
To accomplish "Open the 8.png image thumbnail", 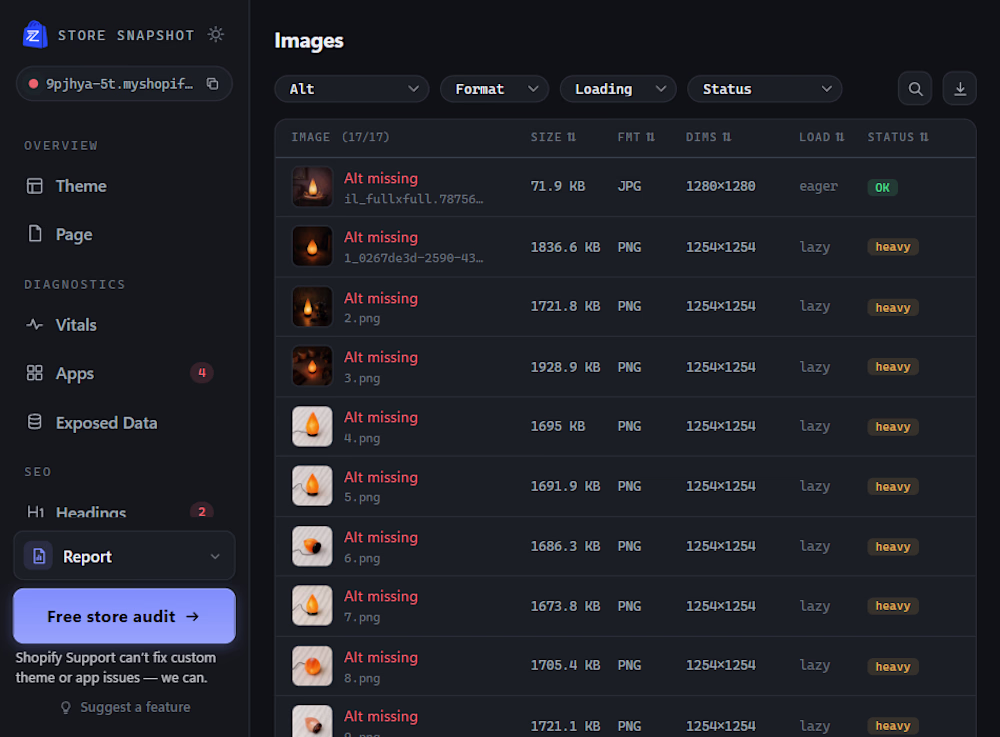I will pyautogui.click(x=312, y=666).
